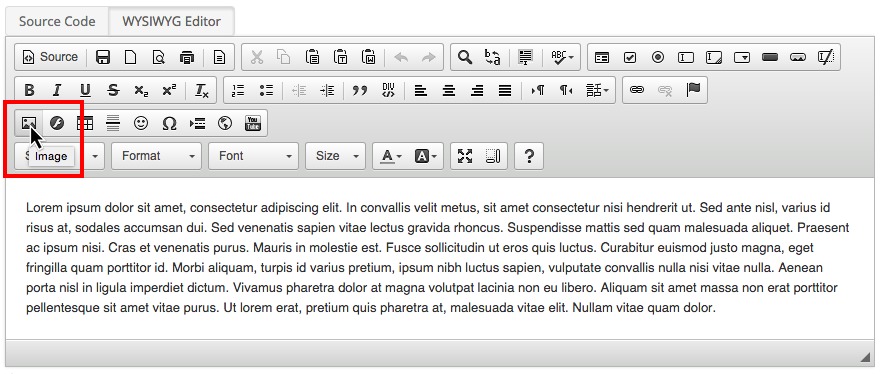
Task: Open the Templates icon
Action: coord(219,57)
